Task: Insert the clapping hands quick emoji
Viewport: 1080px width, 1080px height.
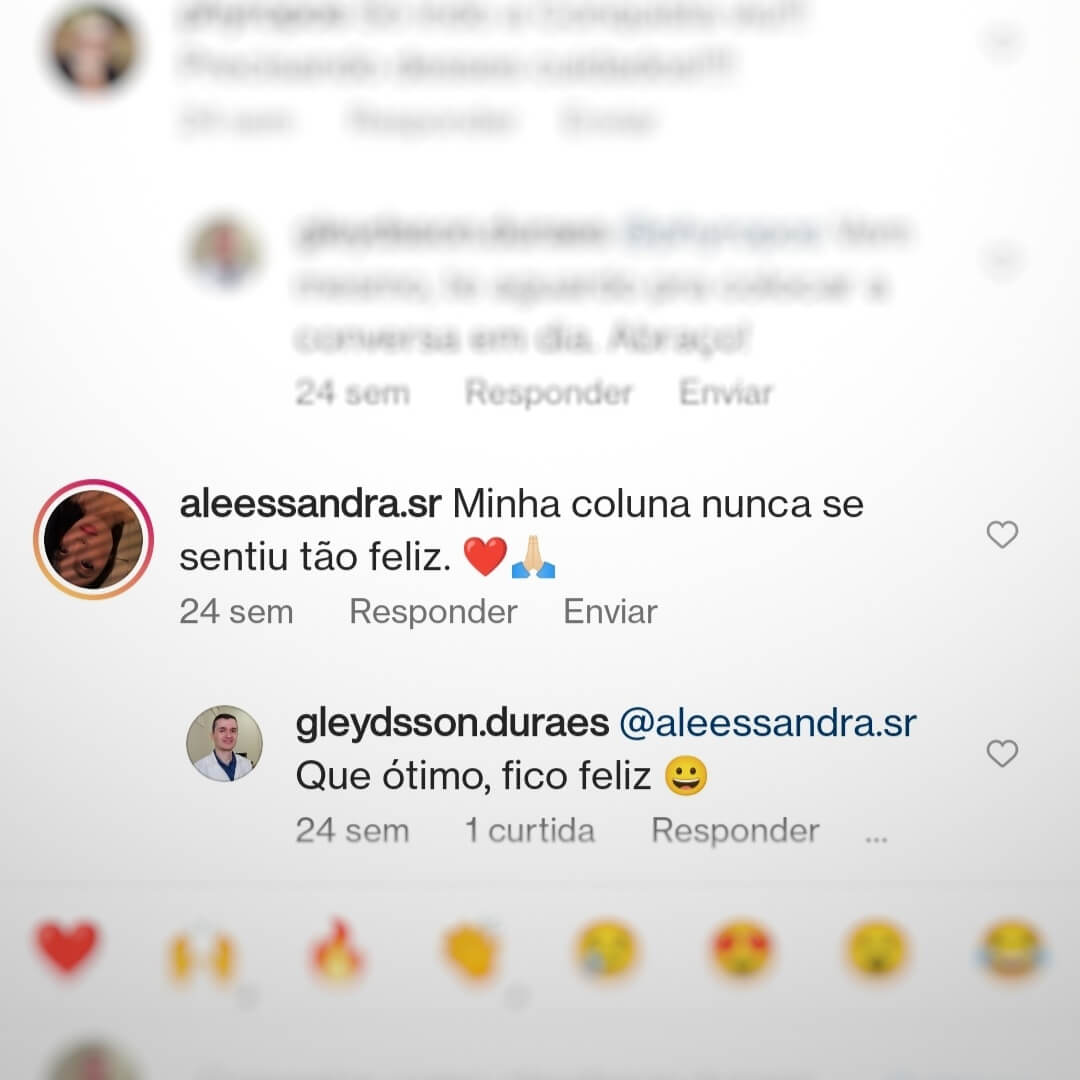Action: click(471, 951)
